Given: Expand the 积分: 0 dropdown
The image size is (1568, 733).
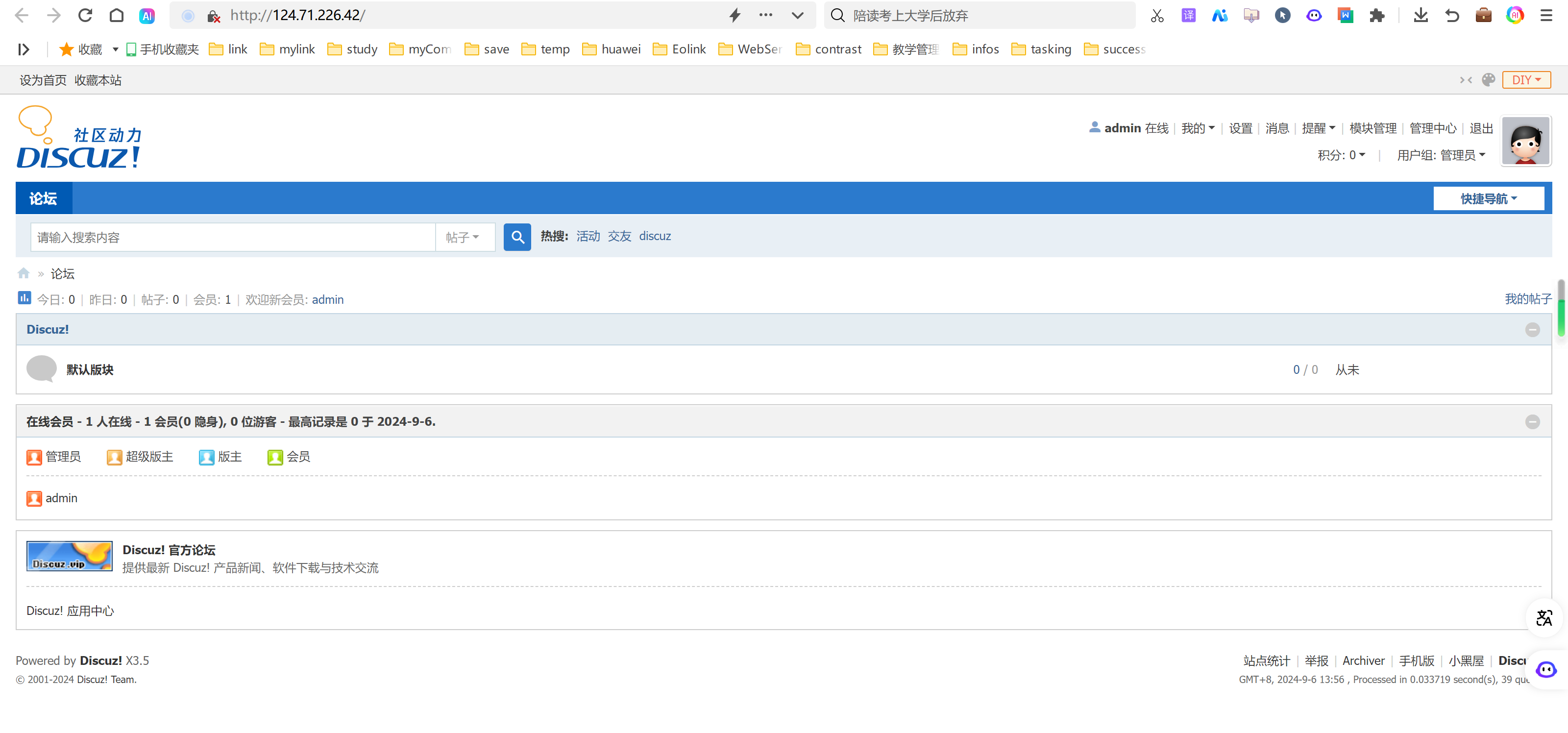Looking at the screenshot, I should point(1341,155).
